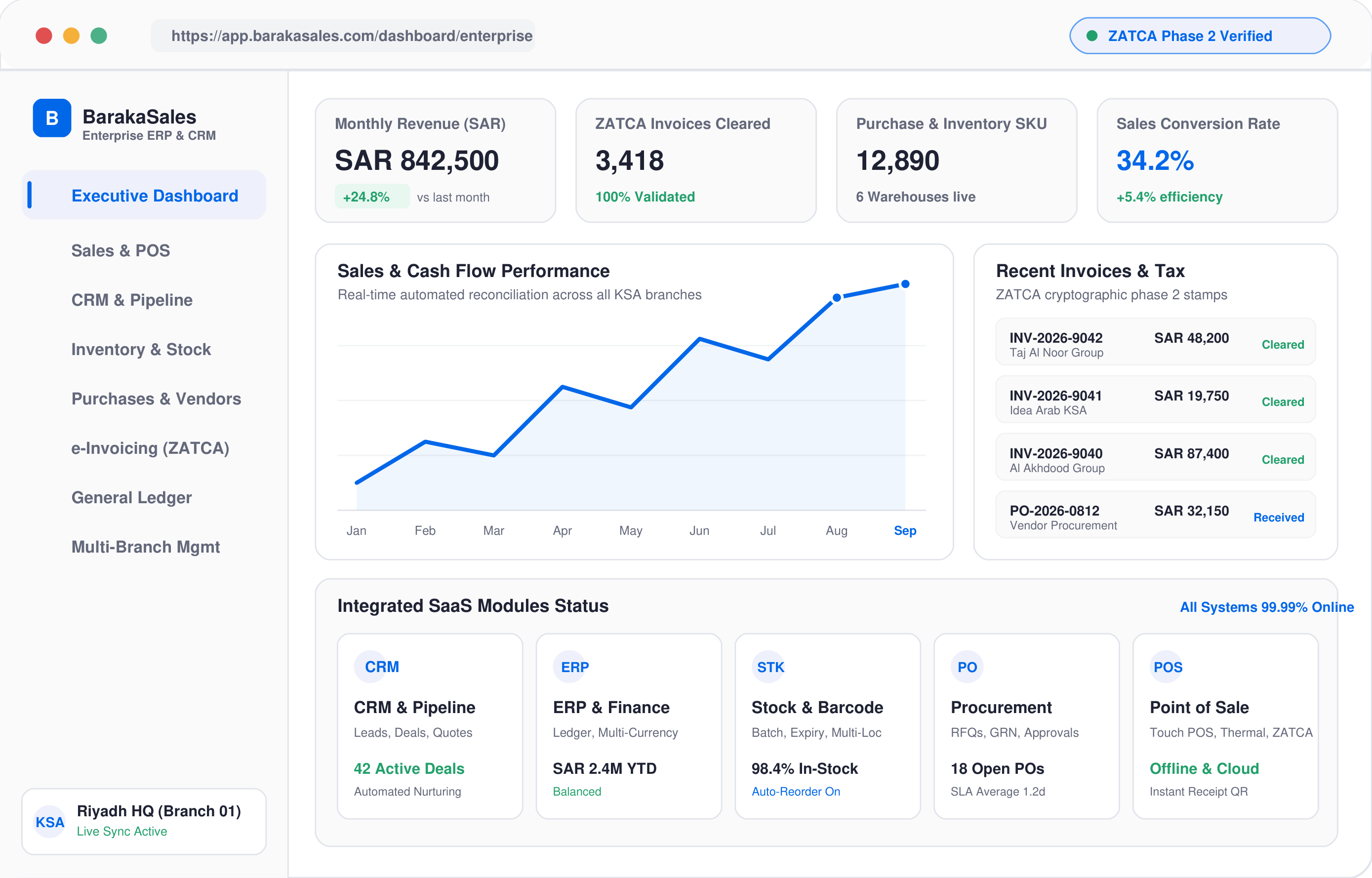
Task: Click the PO module badge icon
Action: [967, 667]
